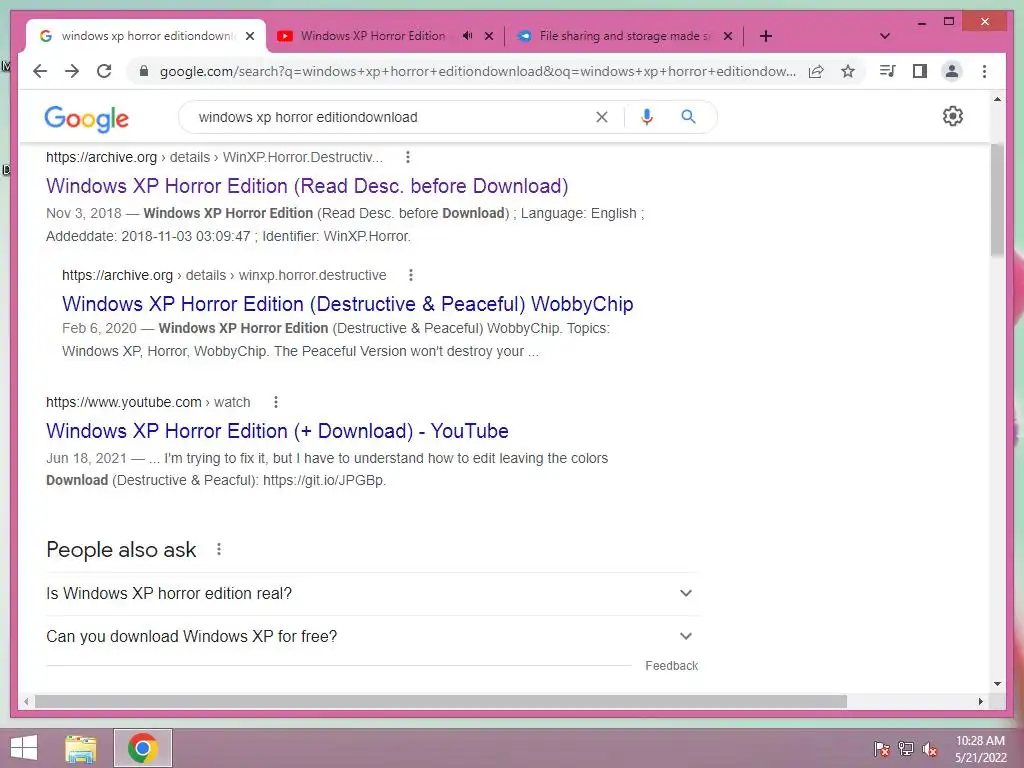
Task: Click archive.org WinXP.Horror.Destructiv breadcrumb
Action: click(x=214, y=157)
